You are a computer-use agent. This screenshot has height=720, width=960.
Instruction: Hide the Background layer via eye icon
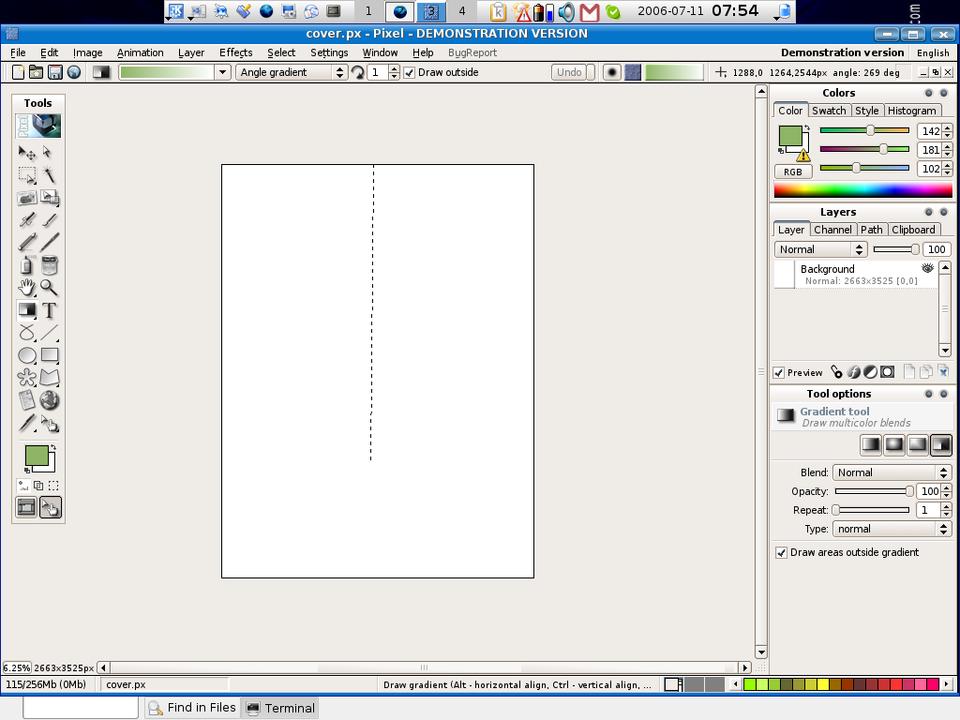(927, 268)
